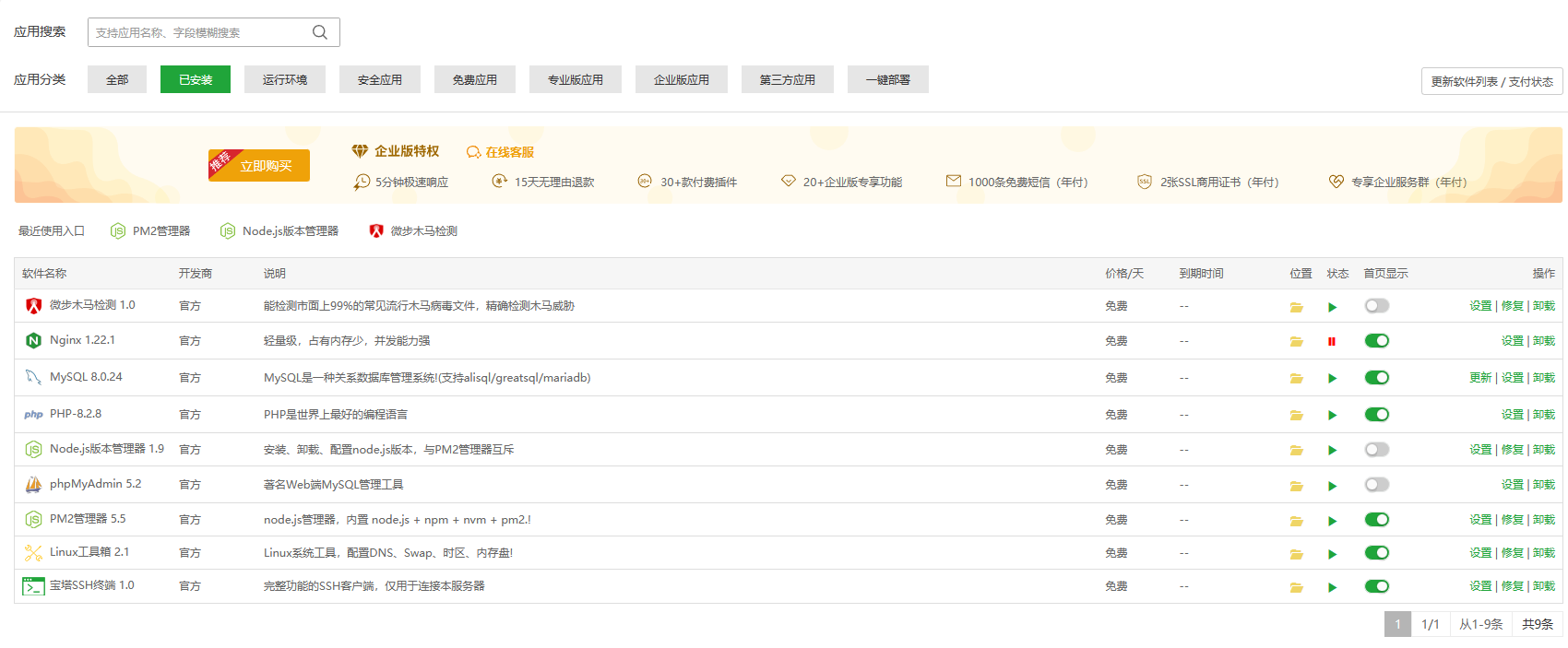Click 修复 link for 微步木马检测
This screenshot has height=648, width=1568.
coord(1513,306)
